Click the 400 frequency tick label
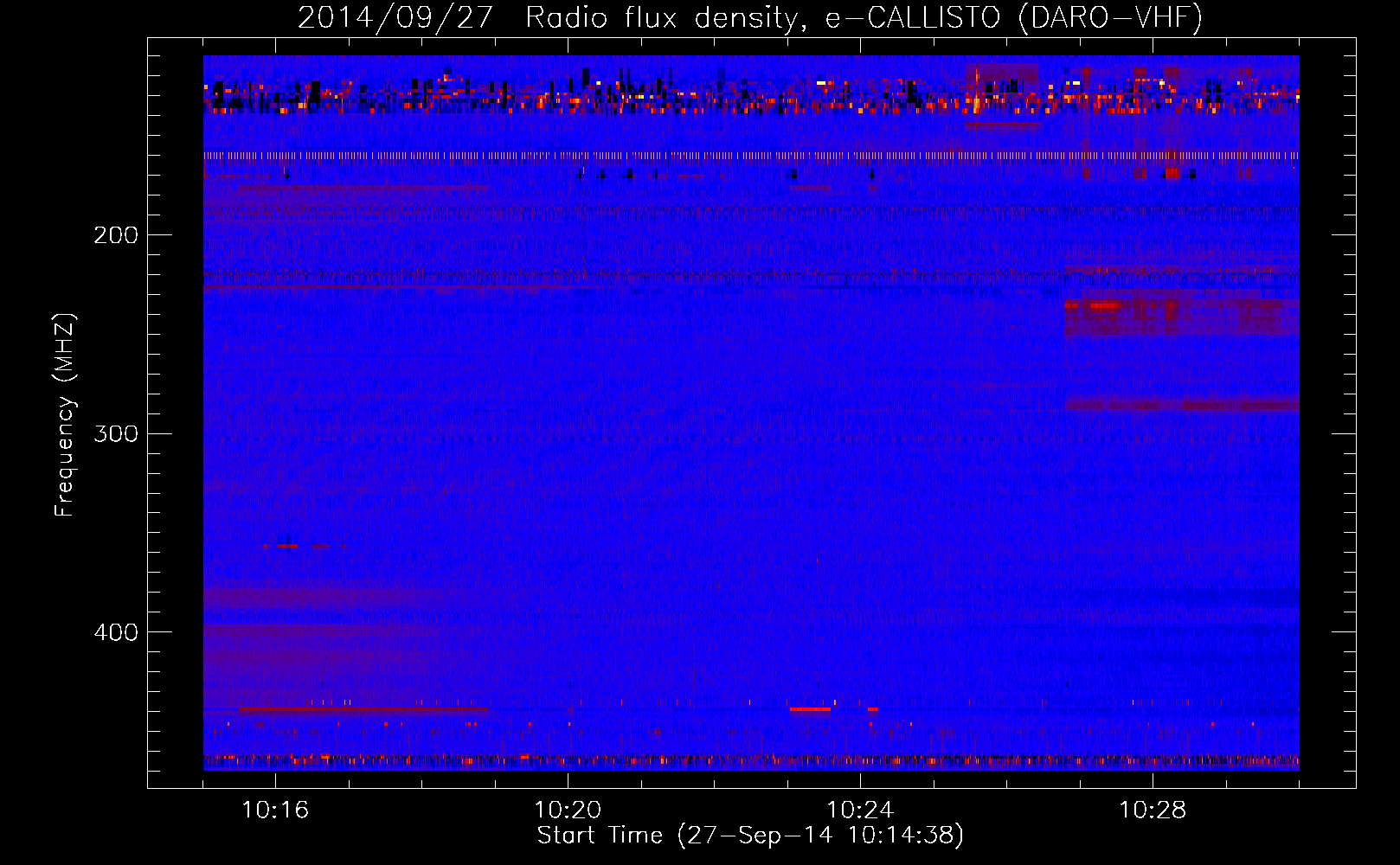 [x=116, y=632]
